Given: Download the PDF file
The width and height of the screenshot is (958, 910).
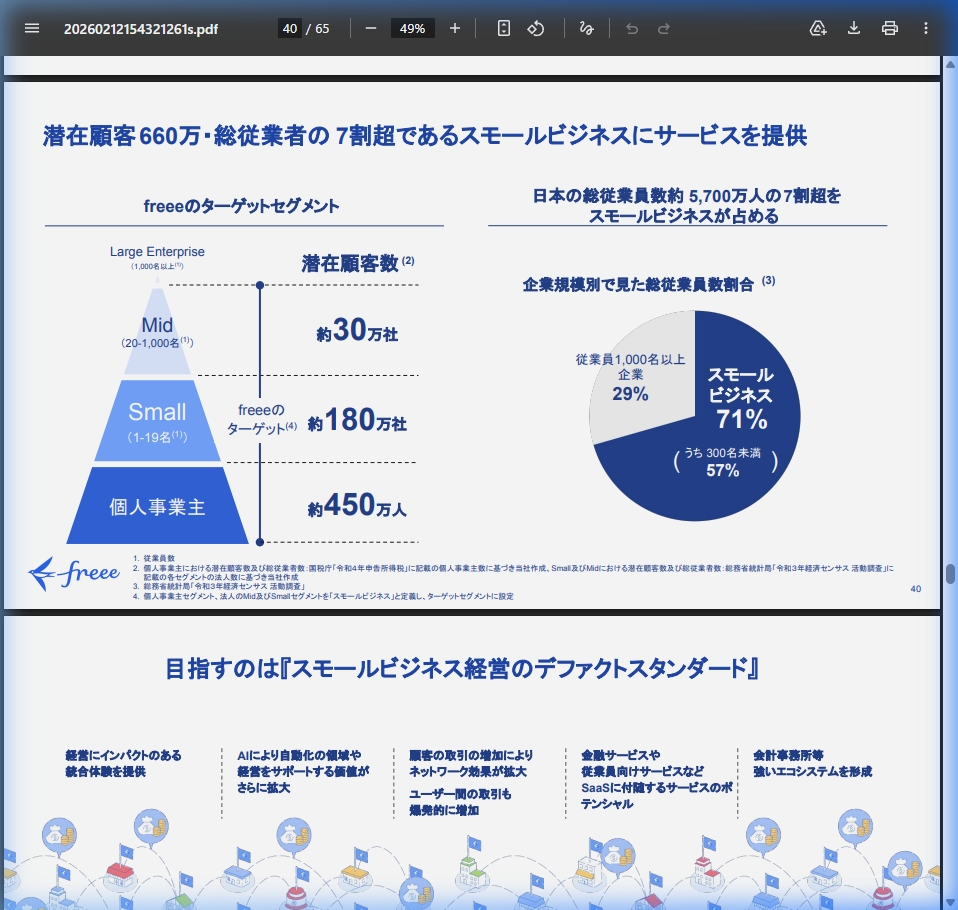Looking at the screenshot, I should (854, 28).
